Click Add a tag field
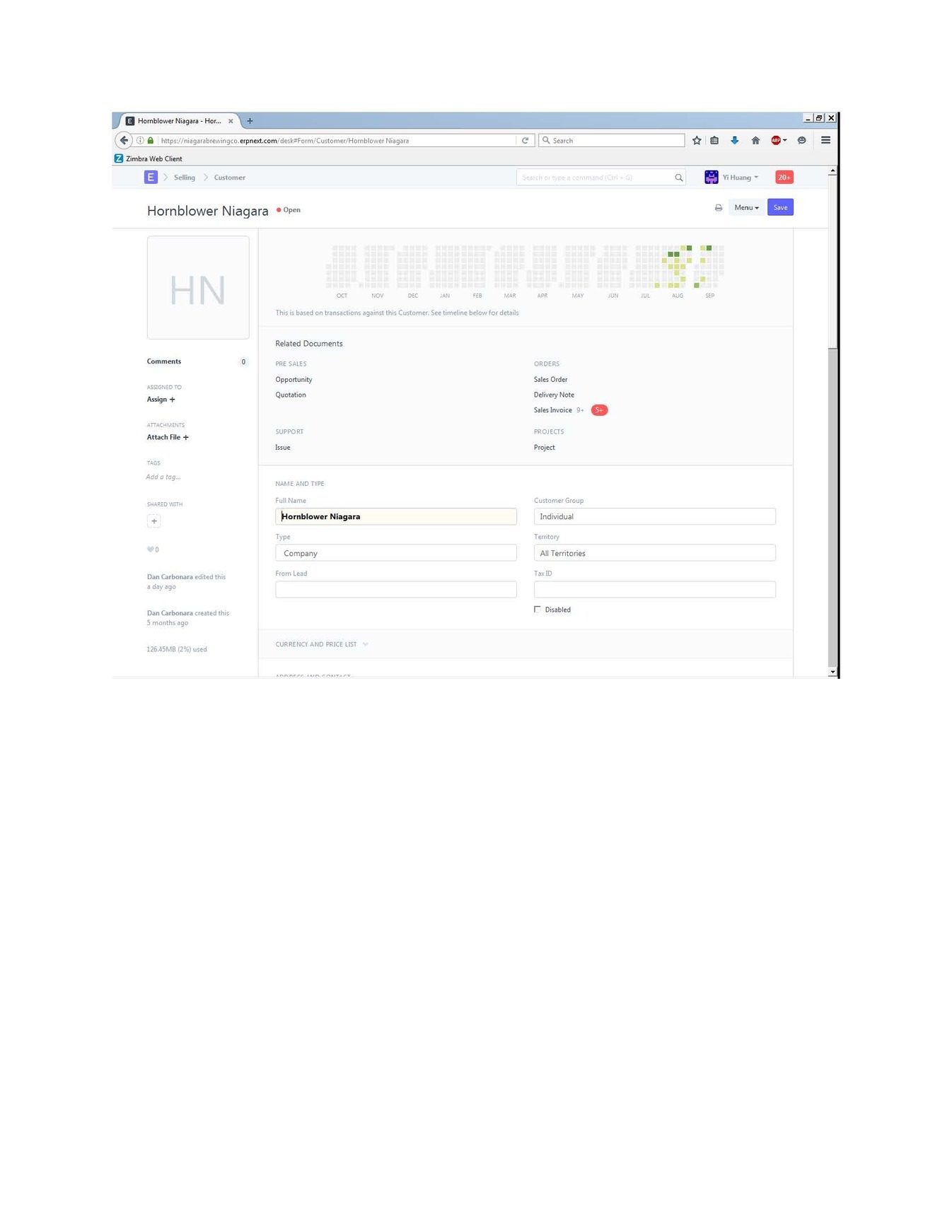Viewport: 952px width, 1232px height. [x=163, y=477]
